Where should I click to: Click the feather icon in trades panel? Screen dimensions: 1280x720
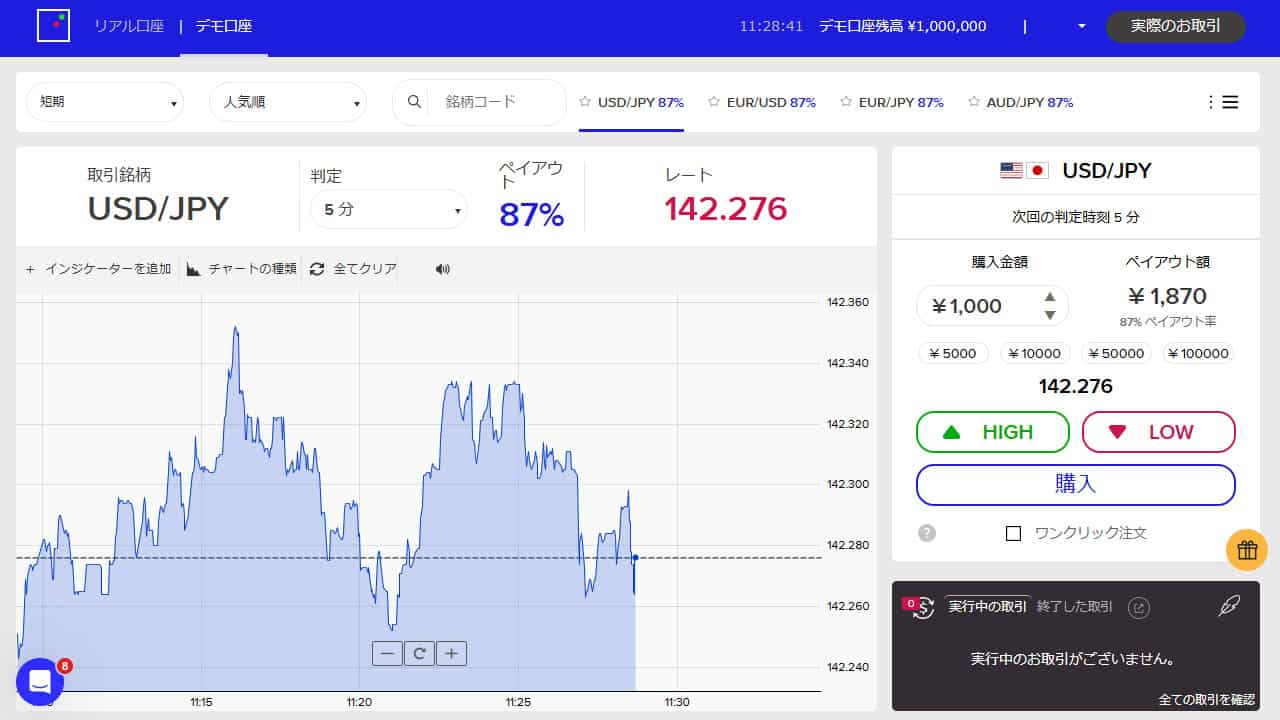click(x=1228, y=606)
